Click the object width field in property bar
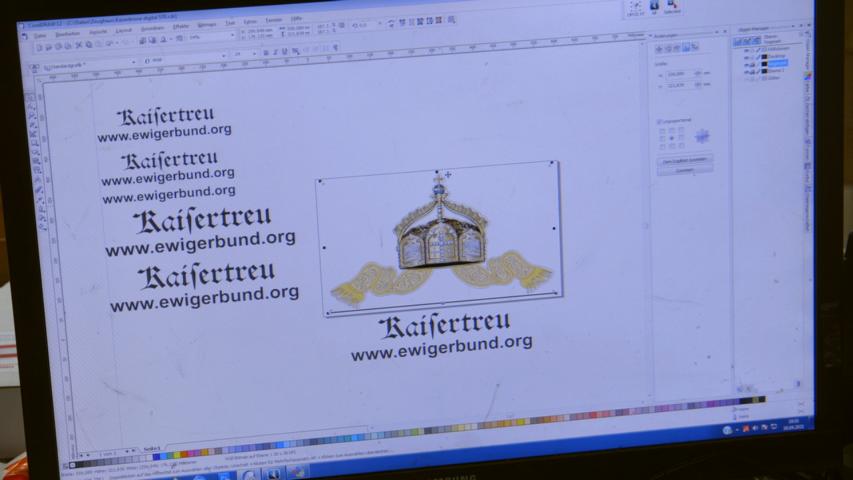 298,28
